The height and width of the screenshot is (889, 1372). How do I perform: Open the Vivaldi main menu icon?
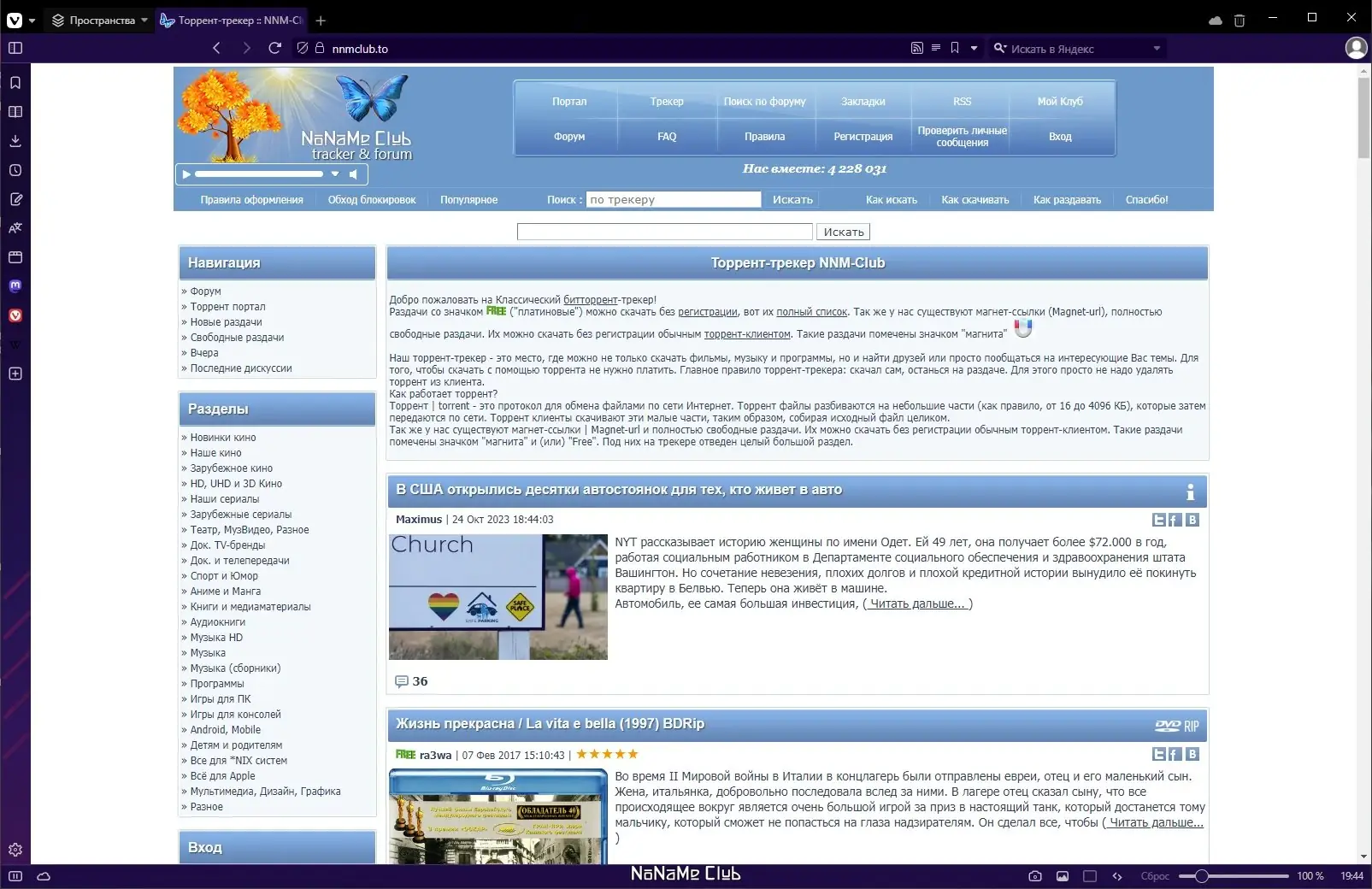(15, 21)
